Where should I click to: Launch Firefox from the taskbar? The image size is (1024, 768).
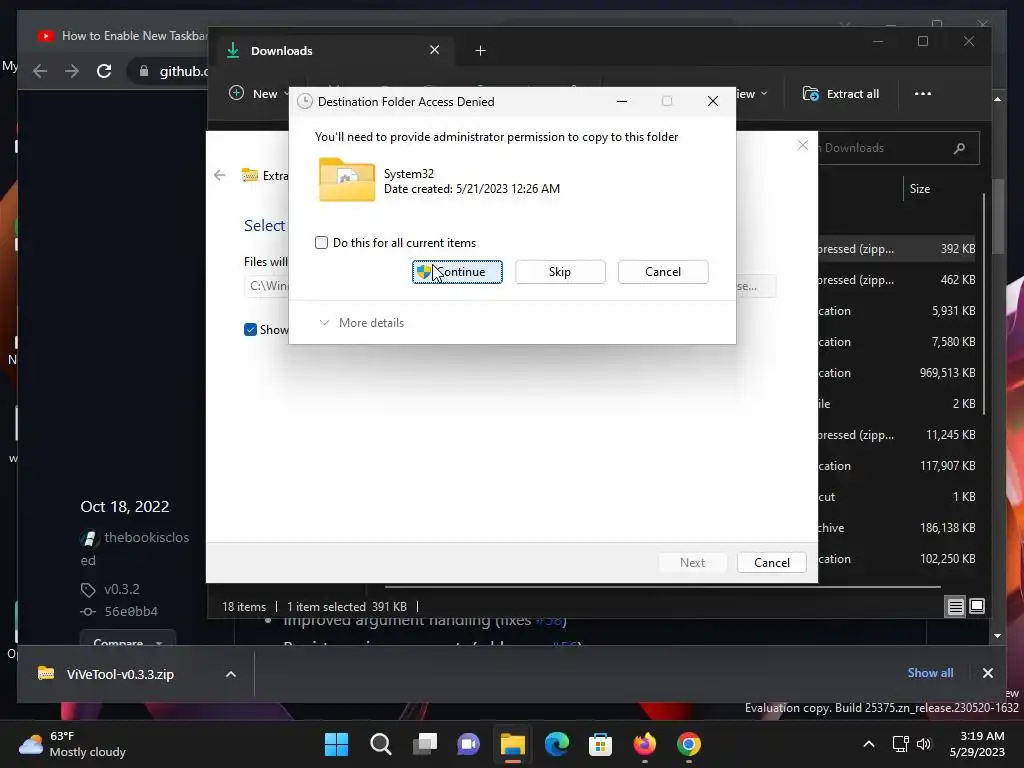tap(645, 744)
